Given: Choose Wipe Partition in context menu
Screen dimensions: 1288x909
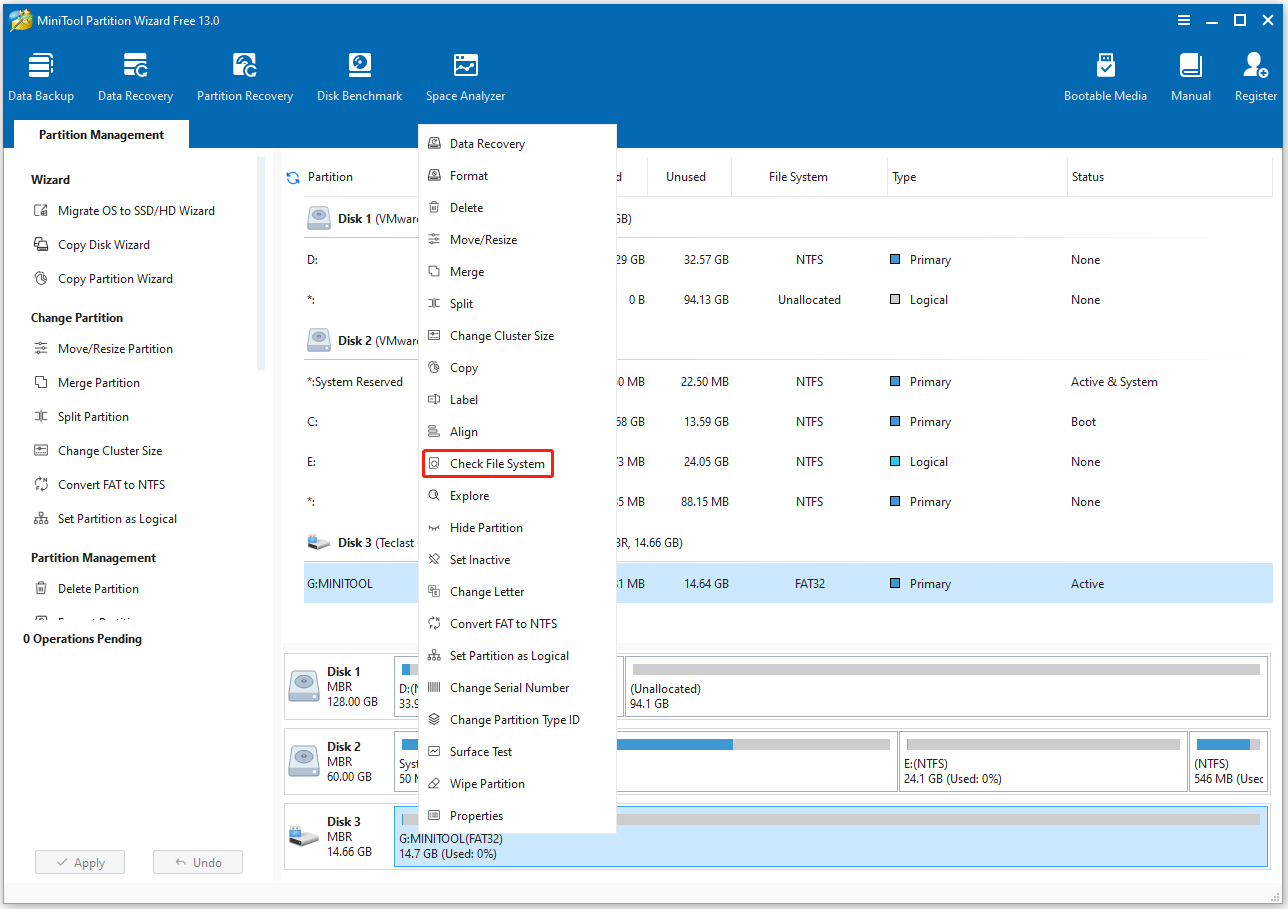Looking at the screenshot, I should (x=486, y=784).
